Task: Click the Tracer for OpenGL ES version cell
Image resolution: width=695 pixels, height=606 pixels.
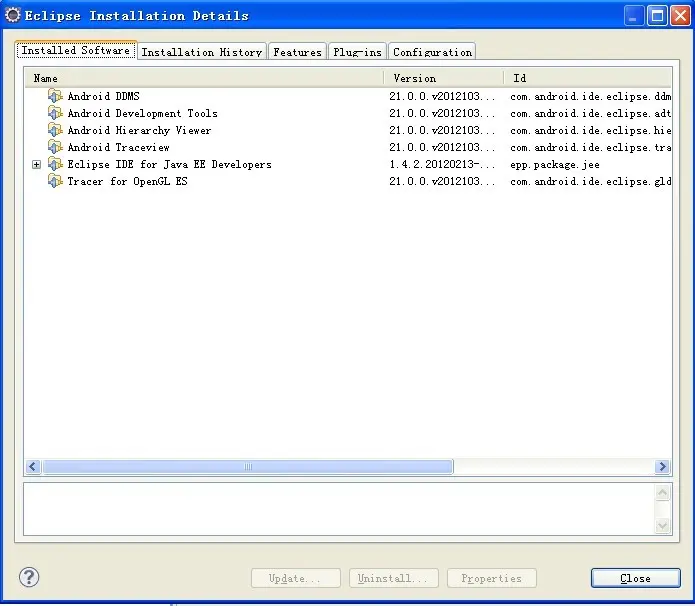Action: tap(442, 181)
